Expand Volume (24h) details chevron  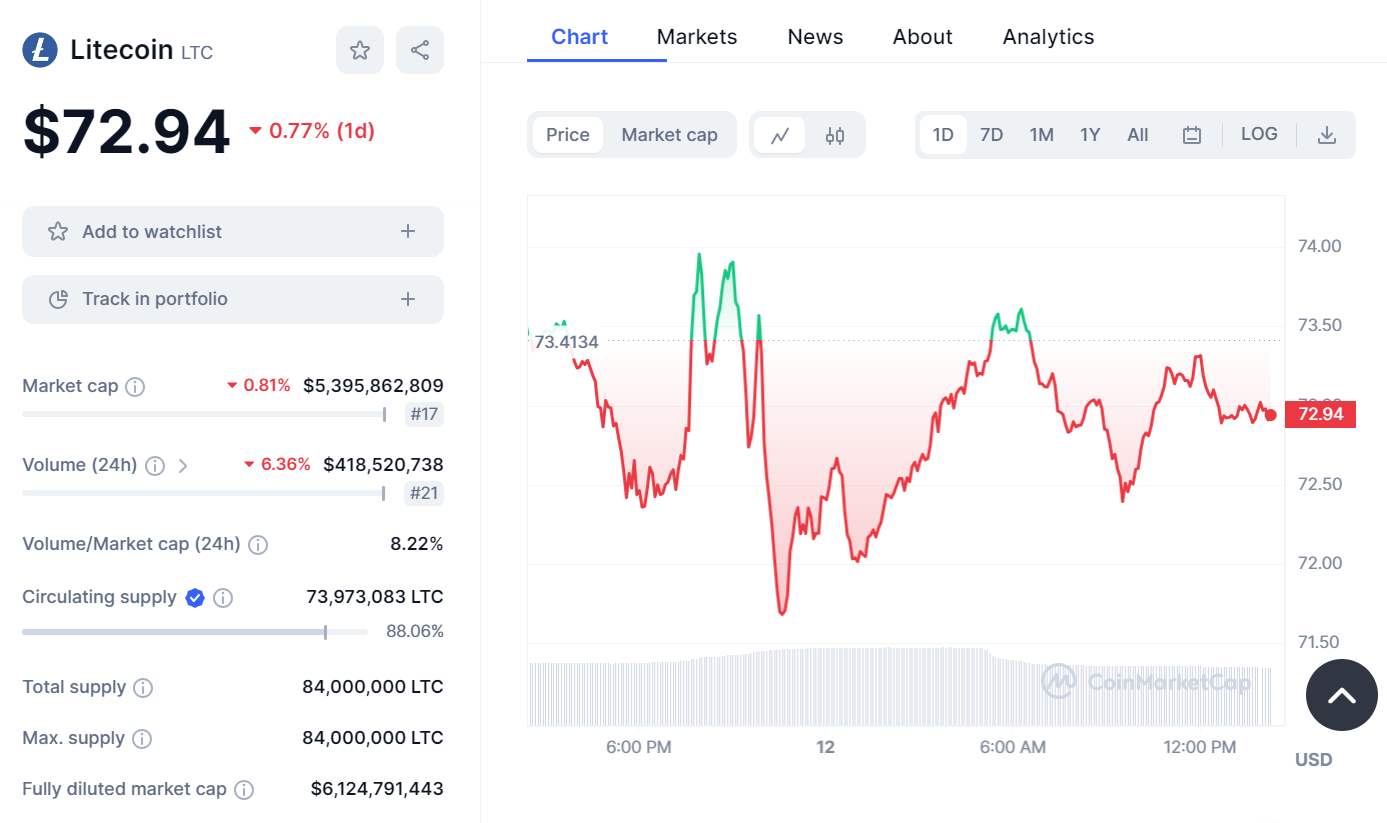click(183, 465)
